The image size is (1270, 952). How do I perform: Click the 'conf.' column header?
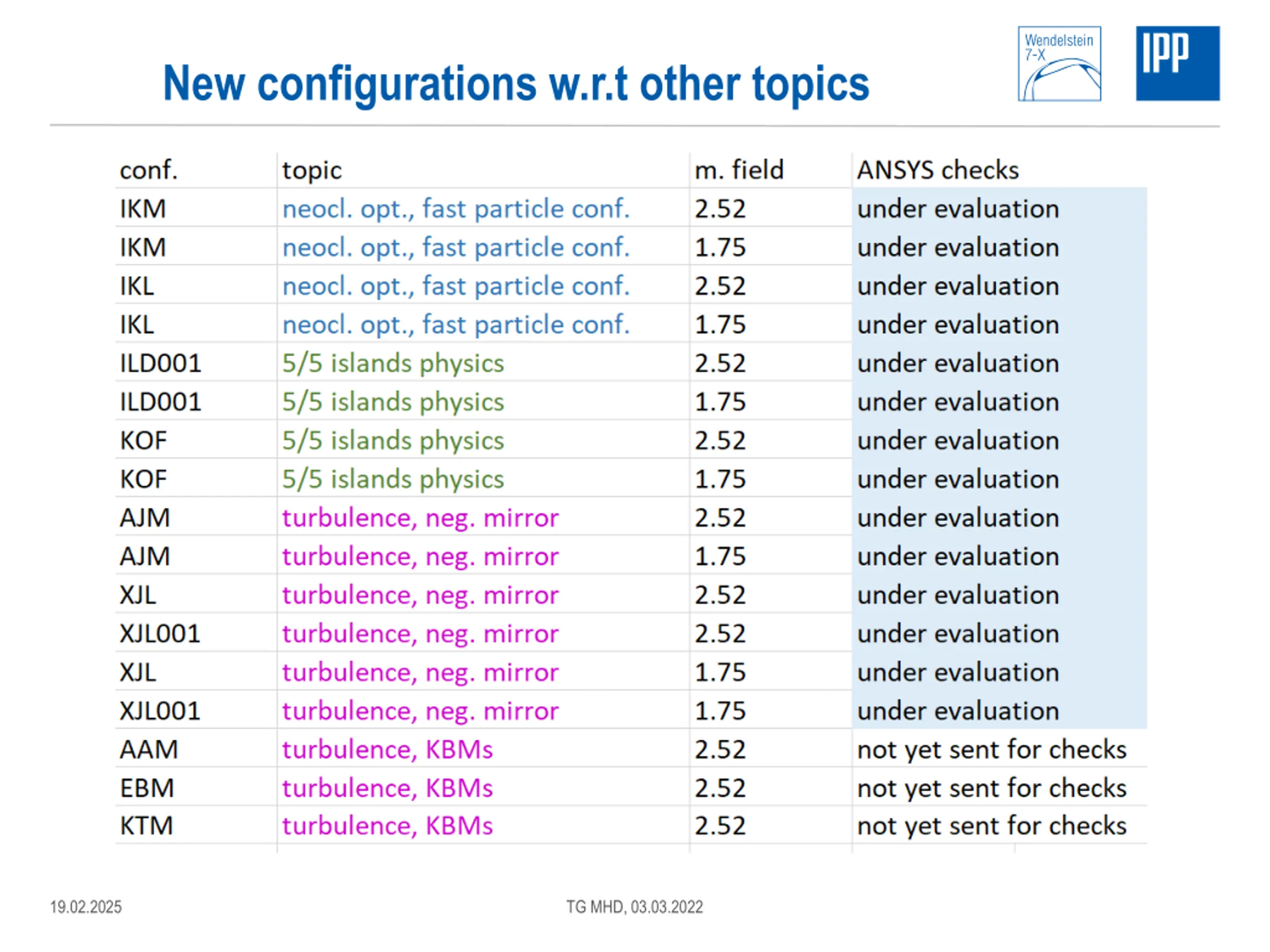[x=149, y=171]
